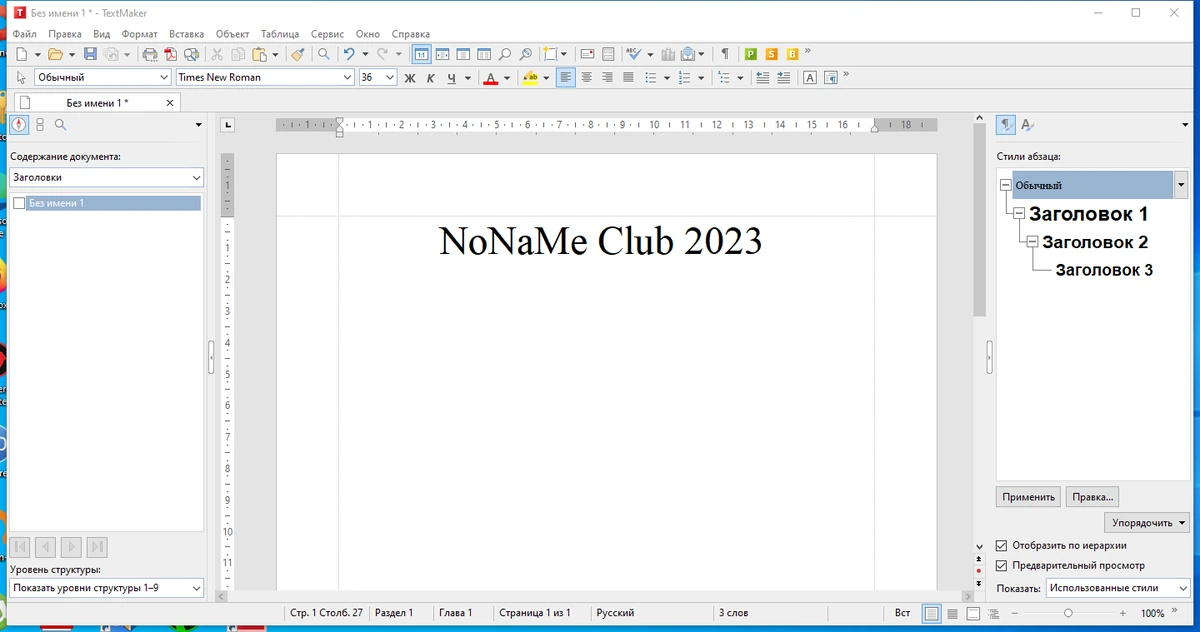Click the zoom slider handle in status bar

pyautogui.click(x=1068, y=613)
